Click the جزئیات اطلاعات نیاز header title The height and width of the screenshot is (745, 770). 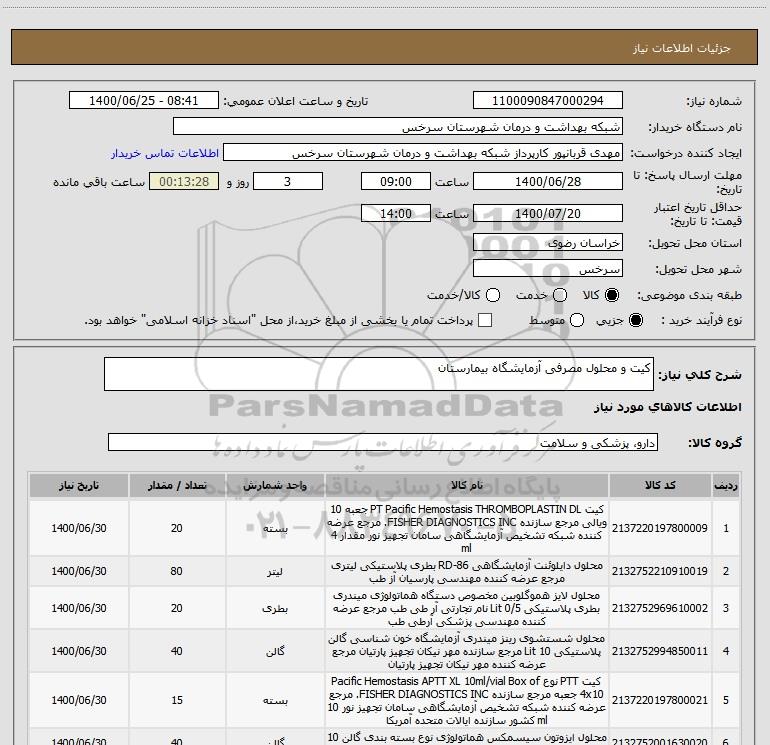coord(682,48)
